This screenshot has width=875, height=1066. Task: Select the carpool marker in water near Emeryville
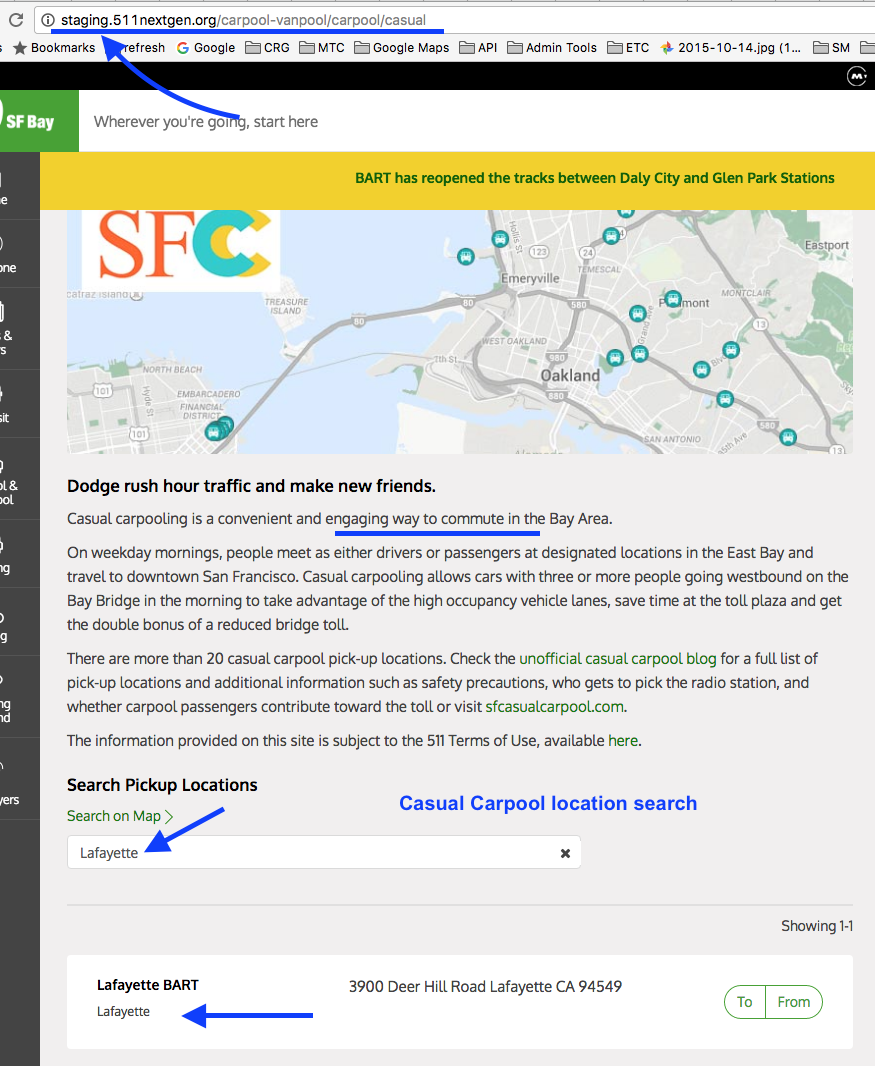(x=466, y=256)
